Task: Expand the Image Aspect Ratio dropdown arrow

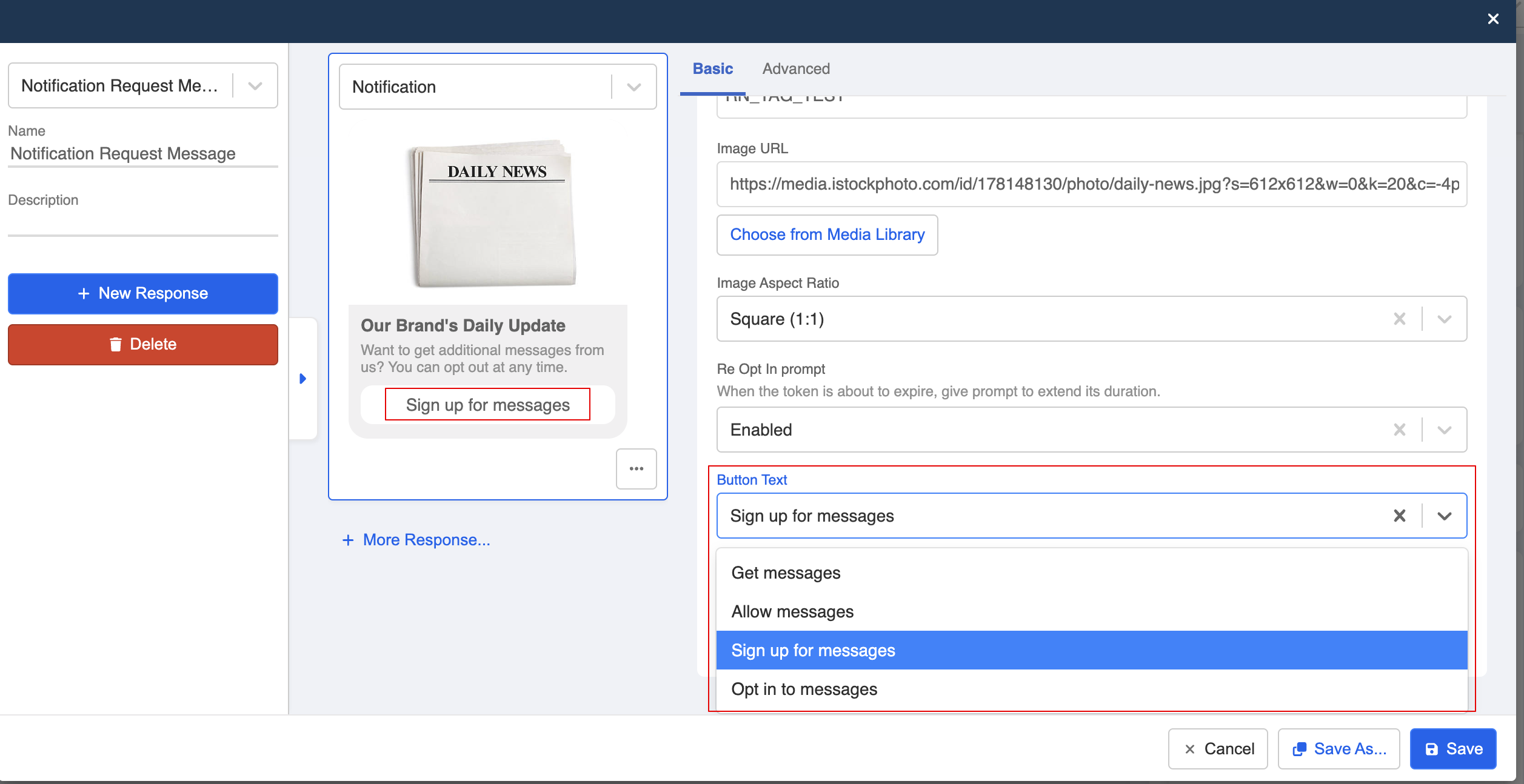Action: (1445, 319)
